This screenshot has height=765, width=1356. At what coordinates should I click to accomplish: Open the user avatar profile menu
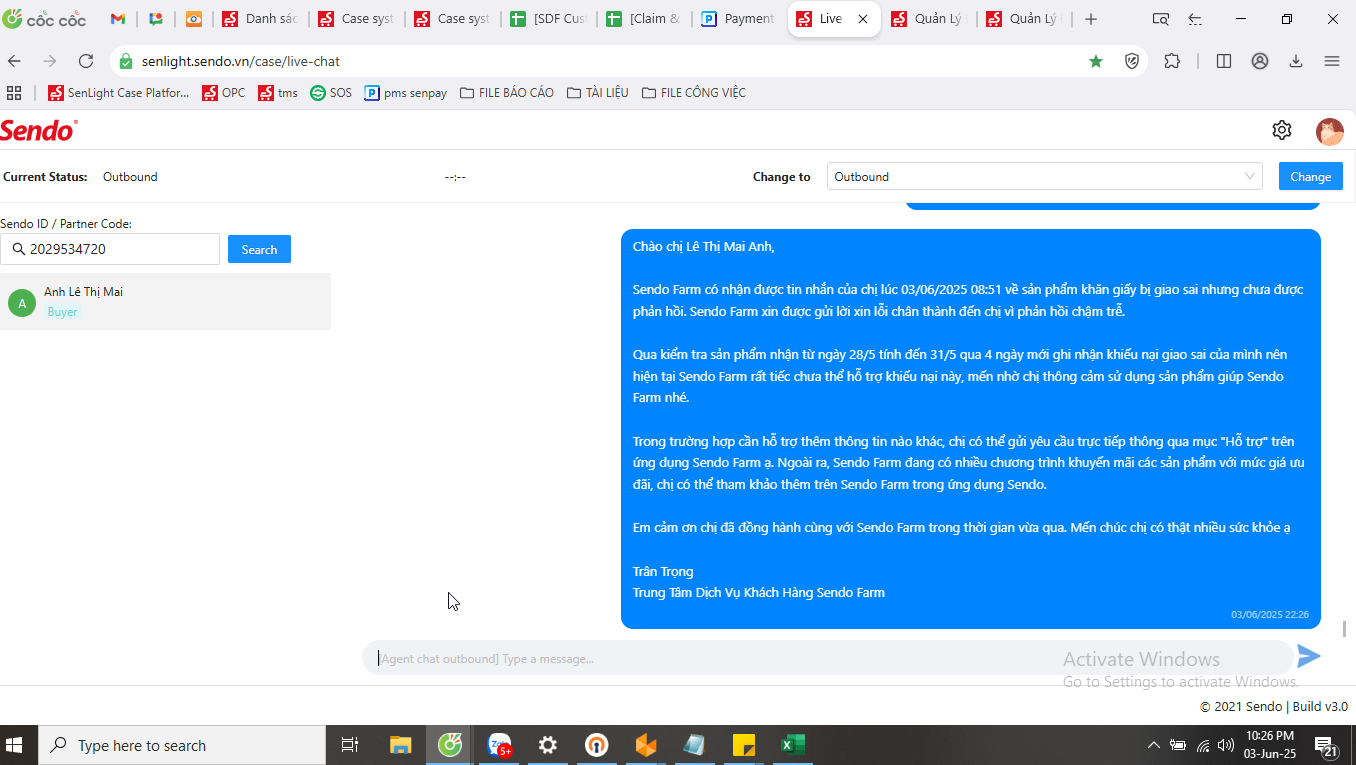point(1329,131)
